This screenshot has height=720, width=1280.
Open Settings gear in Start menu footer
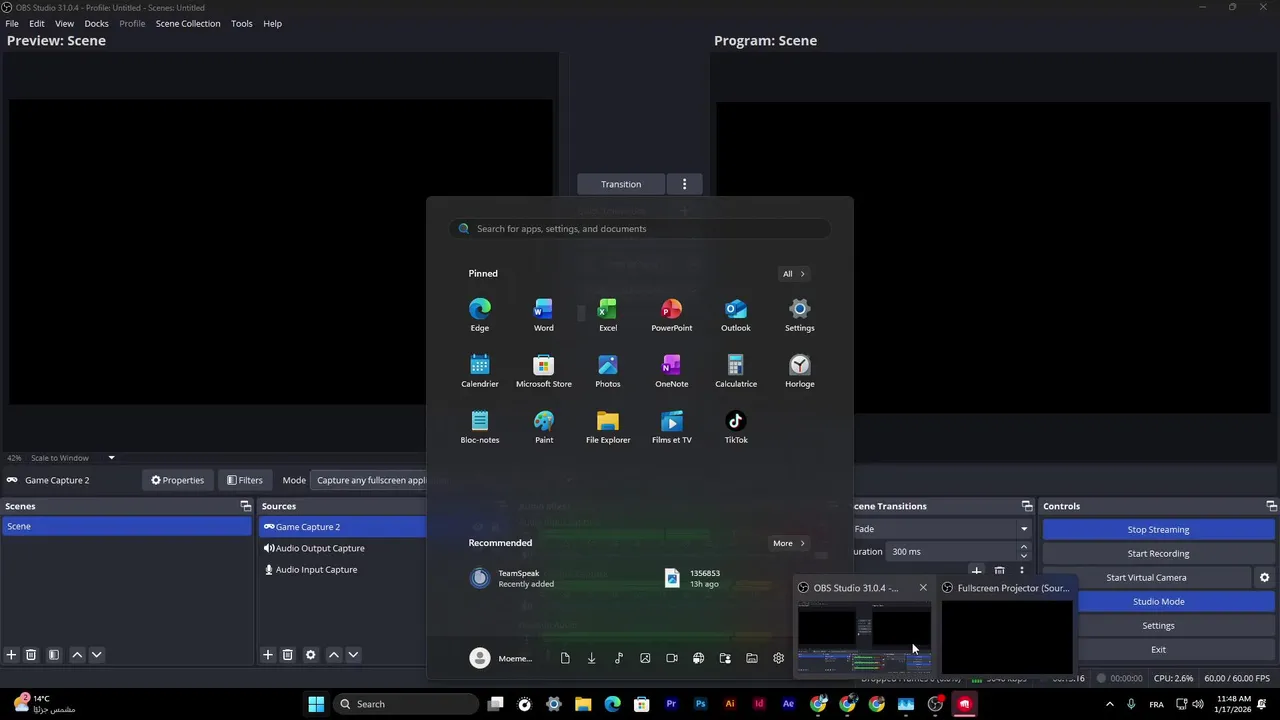tap(778, 658)
